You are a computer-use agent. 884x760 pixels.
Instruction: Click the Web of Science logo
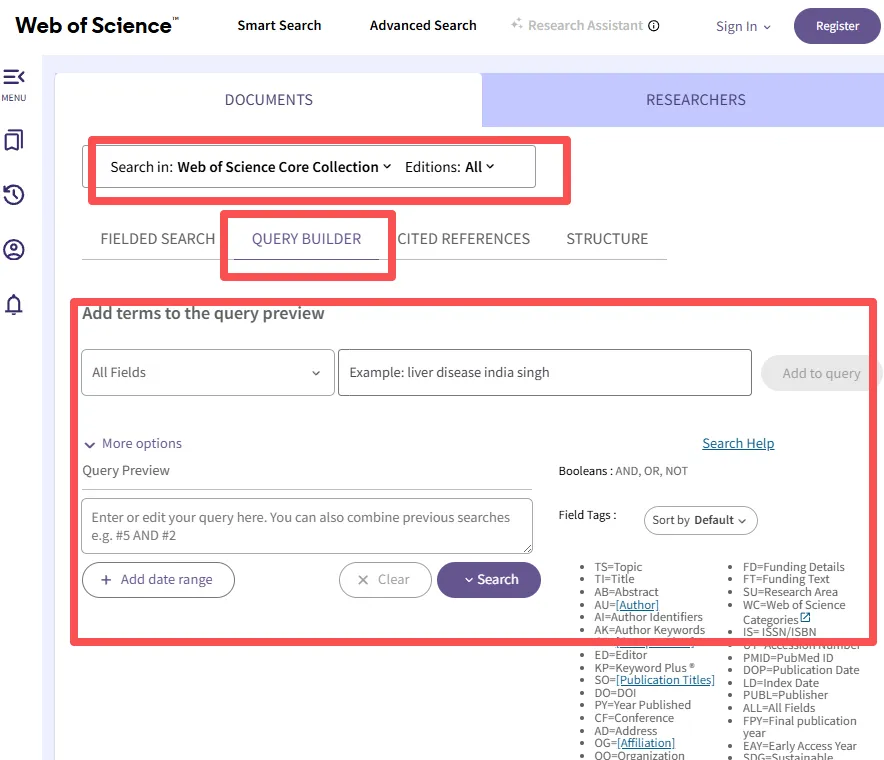click(97, 26)
